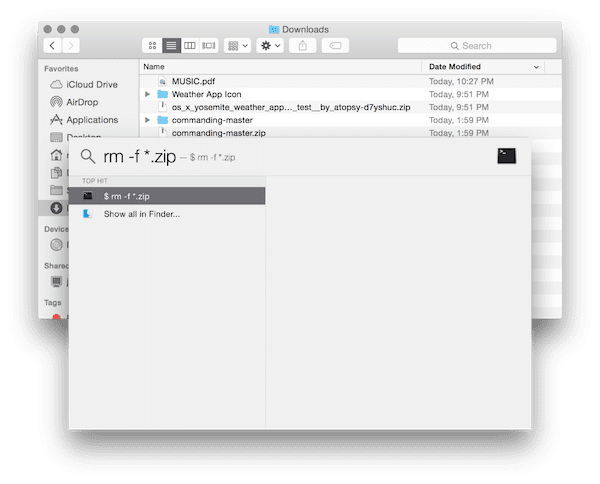
Task: Click the Downloads arrow icon in sidebar
Action: 56,208
